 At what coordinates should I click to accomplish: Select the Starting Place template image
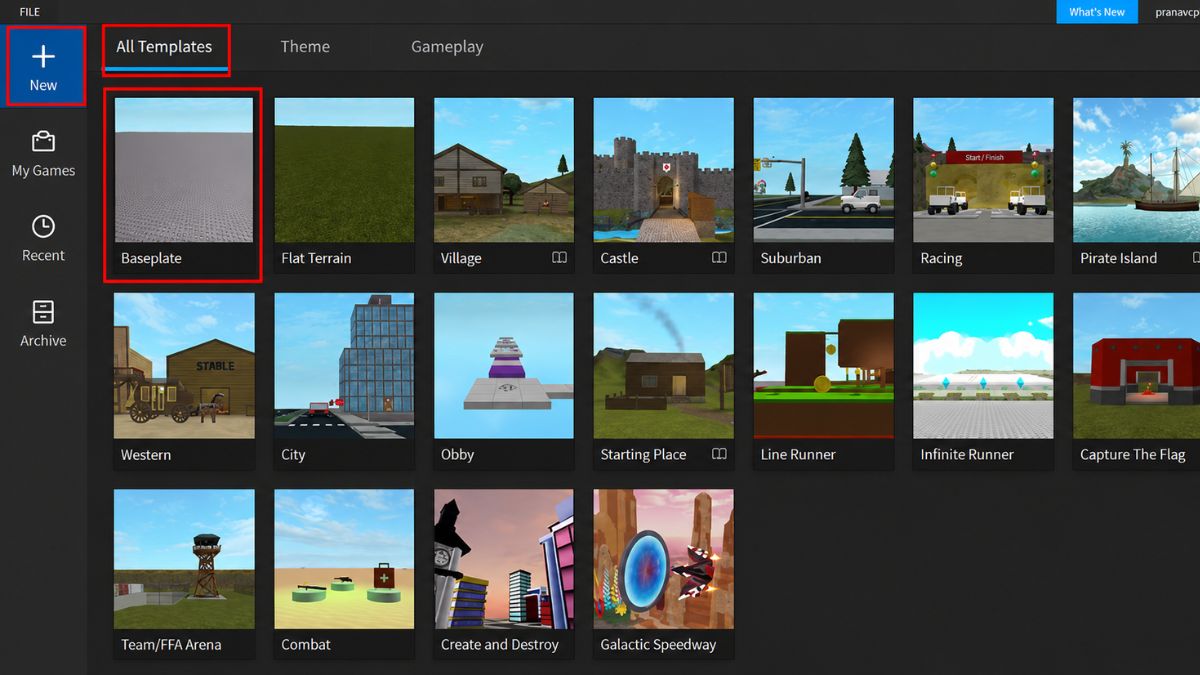[x=664, y=366]
